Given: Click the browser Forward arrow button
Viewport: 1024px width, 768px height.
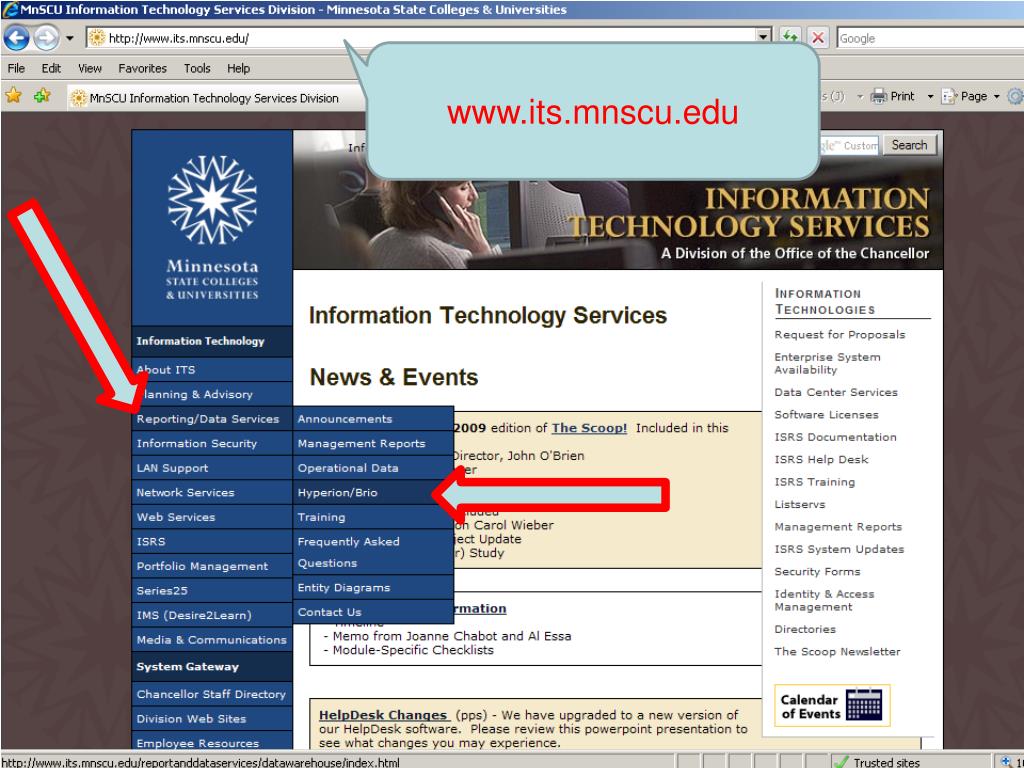Looking at the screenshot, I should (46, 38).
